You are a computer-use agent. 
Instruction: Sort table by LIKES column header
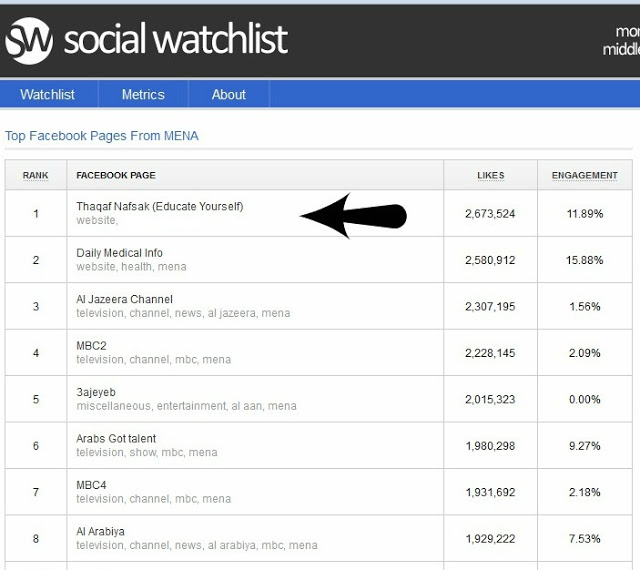[491, 175]
